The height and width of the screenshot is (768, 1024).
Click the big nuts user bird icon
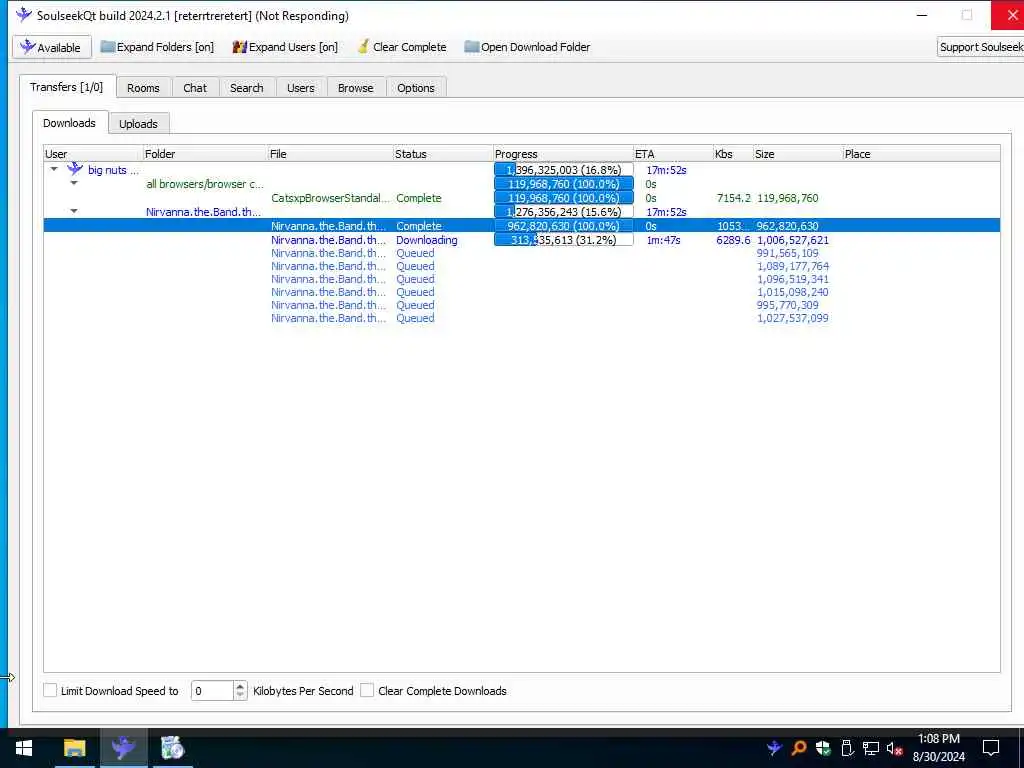click(75, 169)
